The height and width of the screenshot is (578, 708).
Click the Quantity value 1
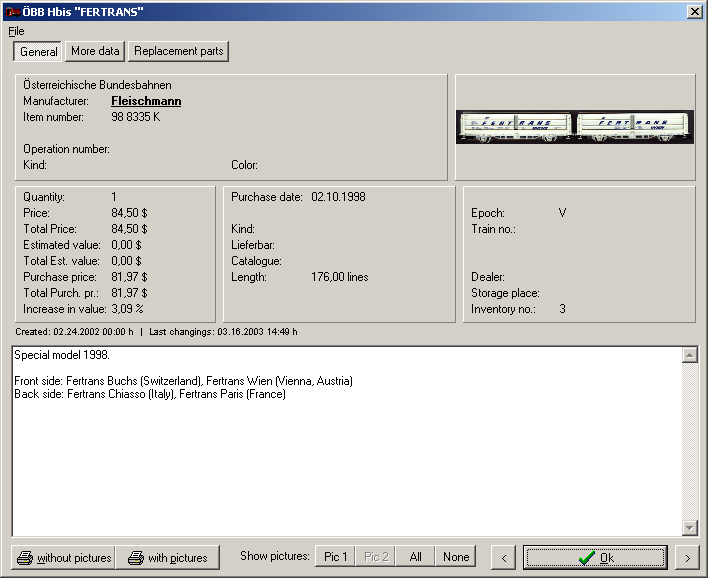pos(114,197)
